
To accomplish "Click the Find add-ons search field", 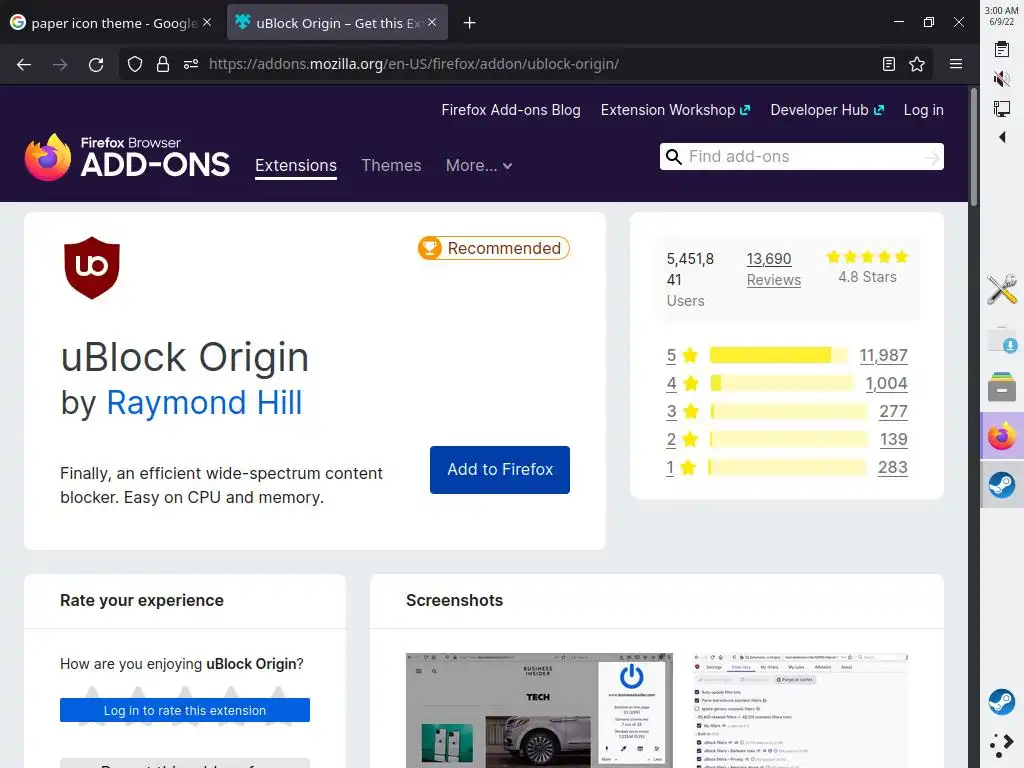I will [801, 157].
